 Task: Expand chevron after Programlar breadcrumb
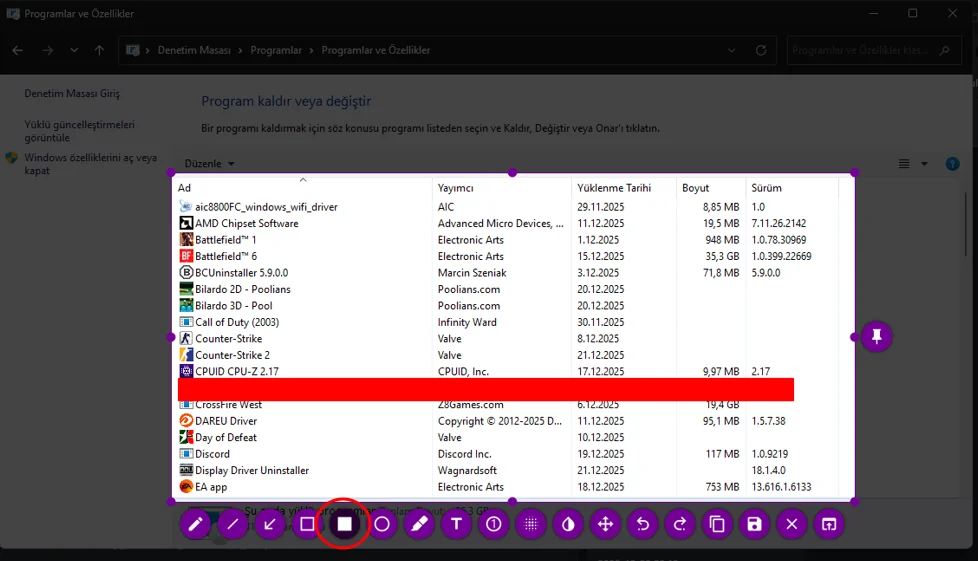click(x=311, y=51)
